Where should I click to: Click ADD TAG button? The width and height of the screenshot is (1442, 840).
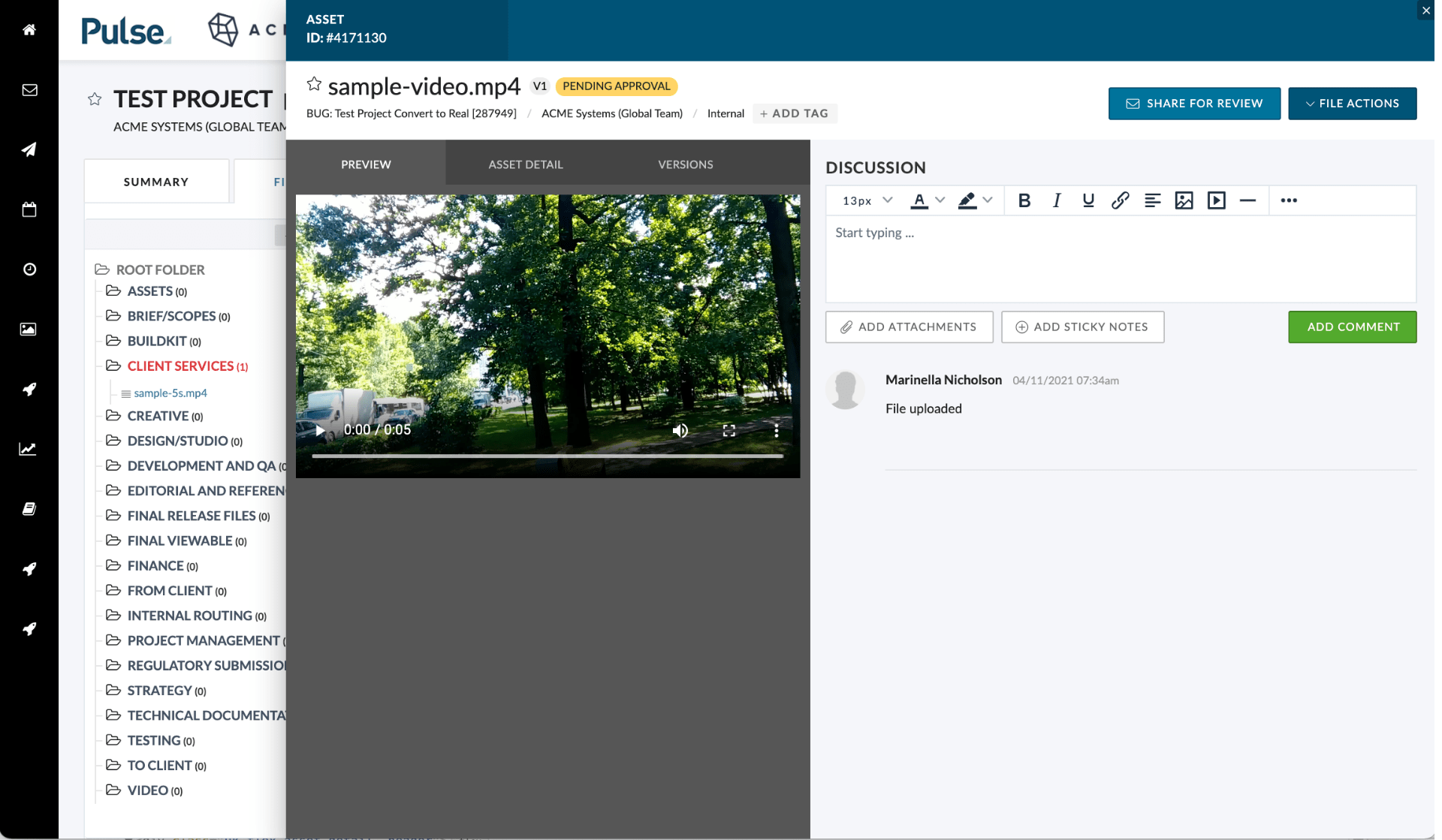[x=795, y=113]
